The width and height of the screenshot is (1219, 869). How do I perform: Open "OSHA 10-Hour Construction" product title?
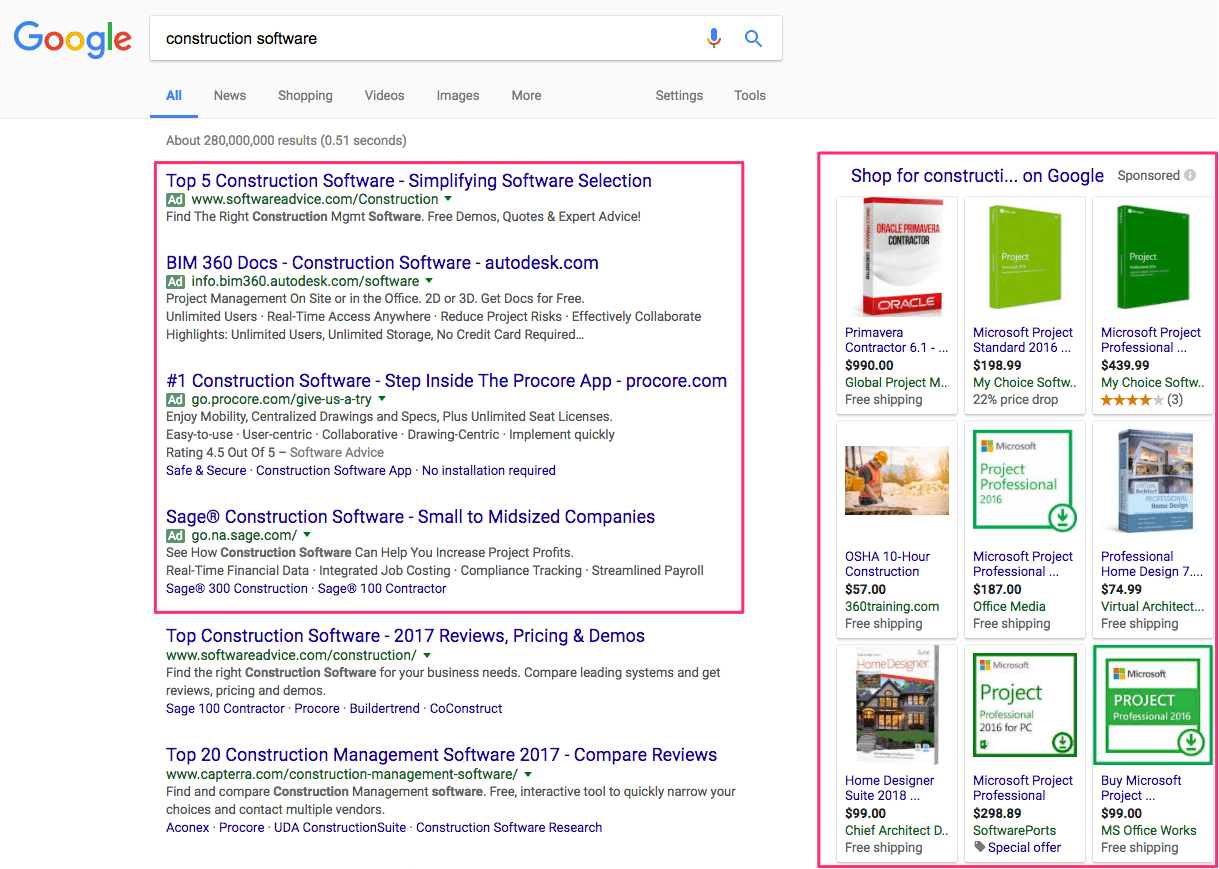point(888,564)
